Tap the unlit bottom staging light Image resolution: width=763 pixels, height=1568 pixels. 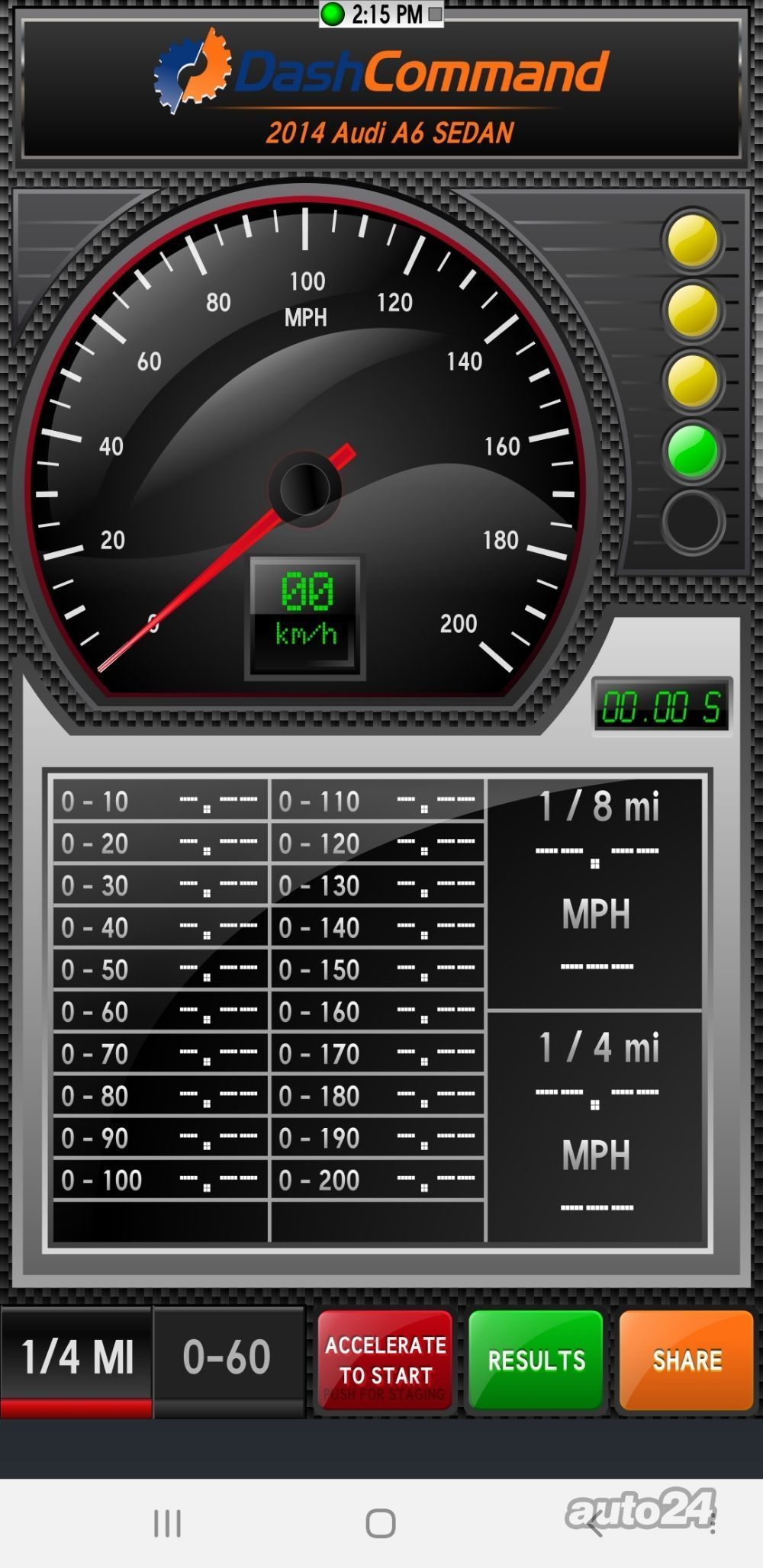[x=693, y=522]
